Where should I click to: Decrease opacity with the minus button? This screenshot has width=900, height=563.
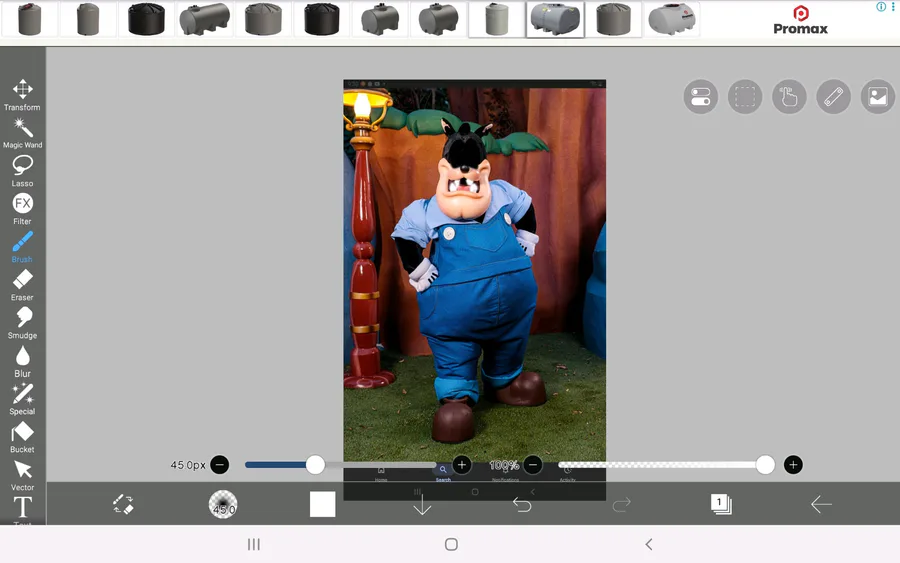pos(533,465)
